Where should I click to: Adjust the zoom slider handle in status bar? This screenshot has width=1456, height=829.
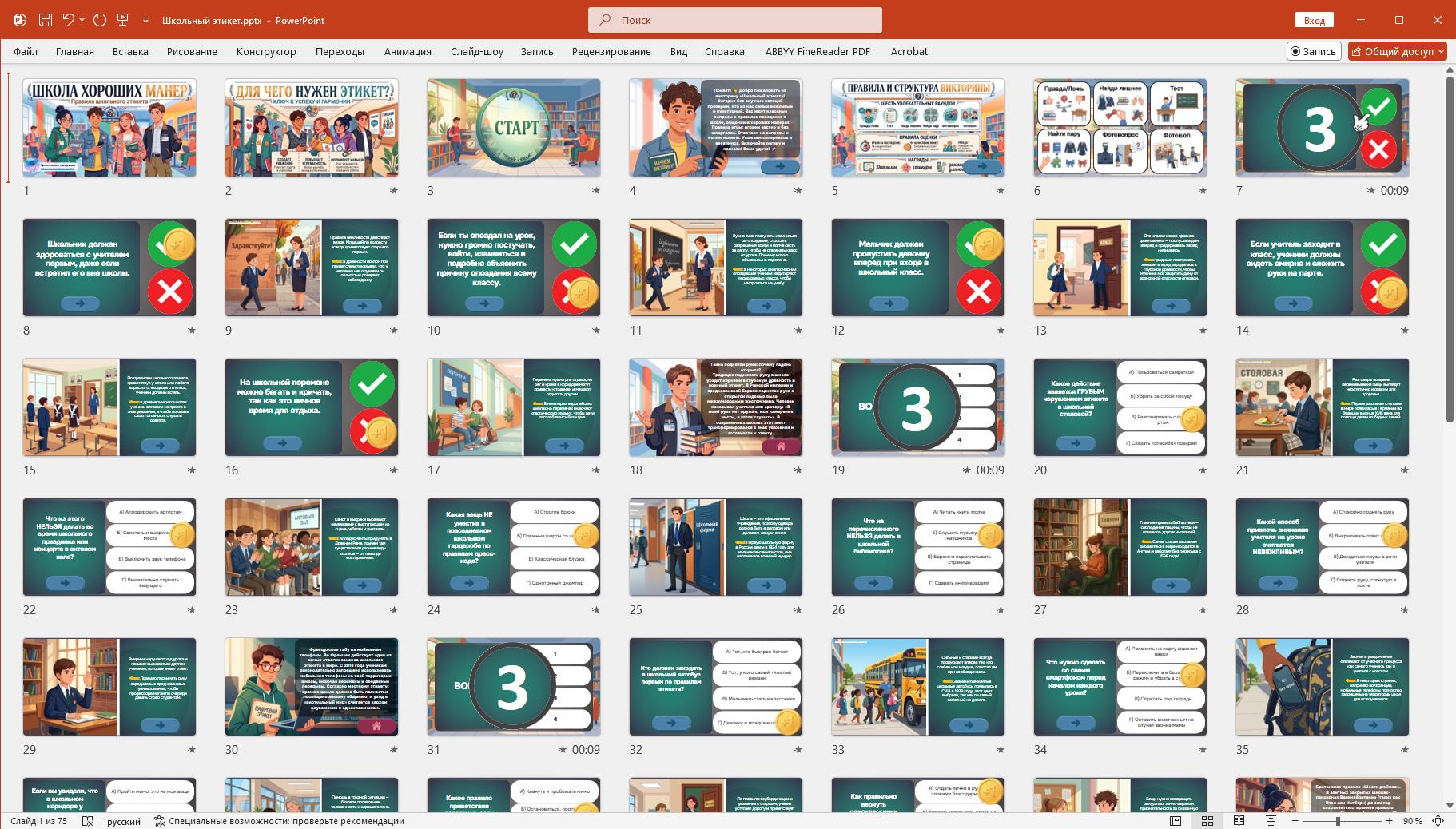point(1339,821)
